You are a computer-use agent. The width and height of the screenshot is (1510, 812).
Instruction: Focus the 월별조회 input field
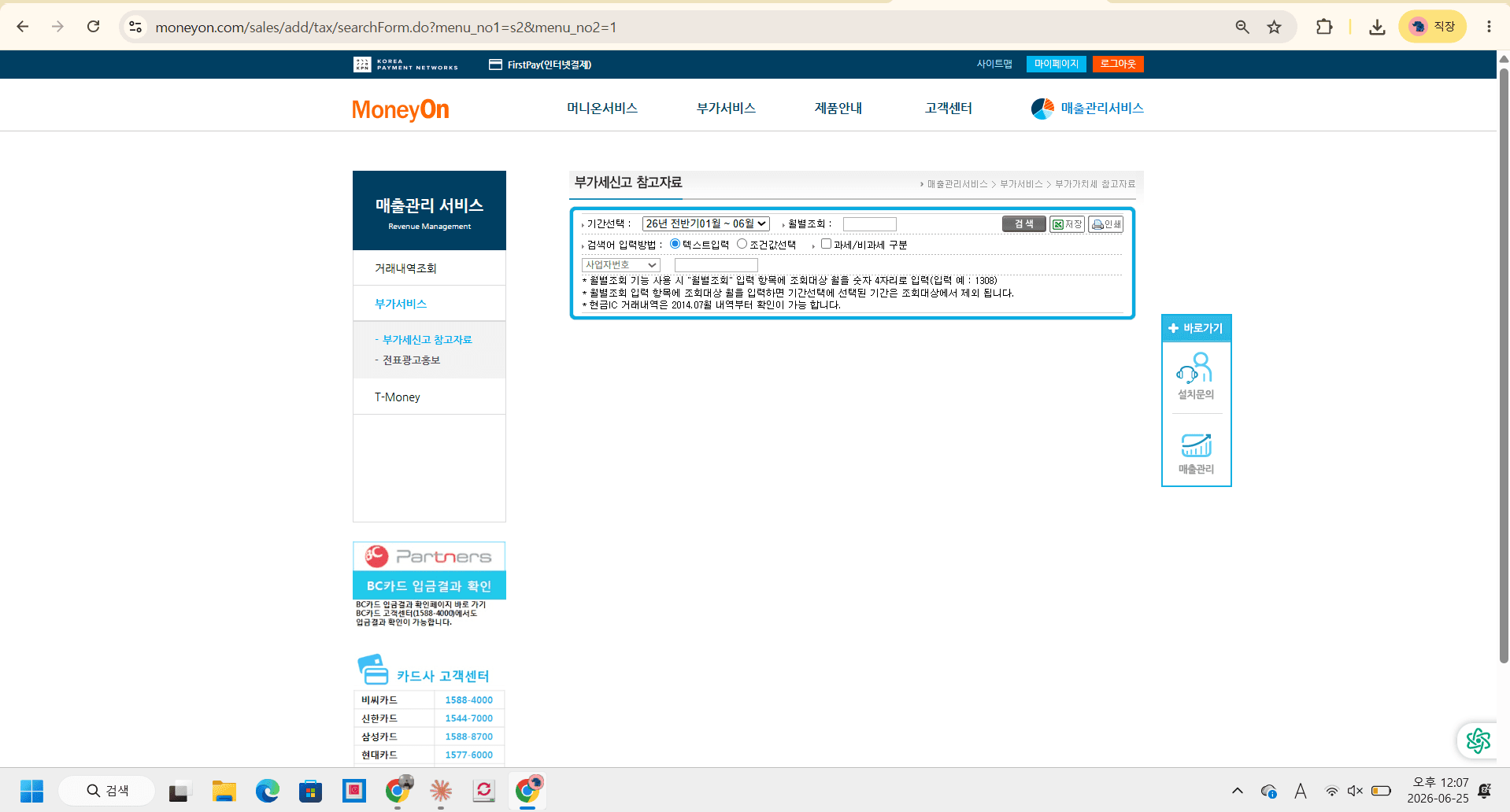869,224
